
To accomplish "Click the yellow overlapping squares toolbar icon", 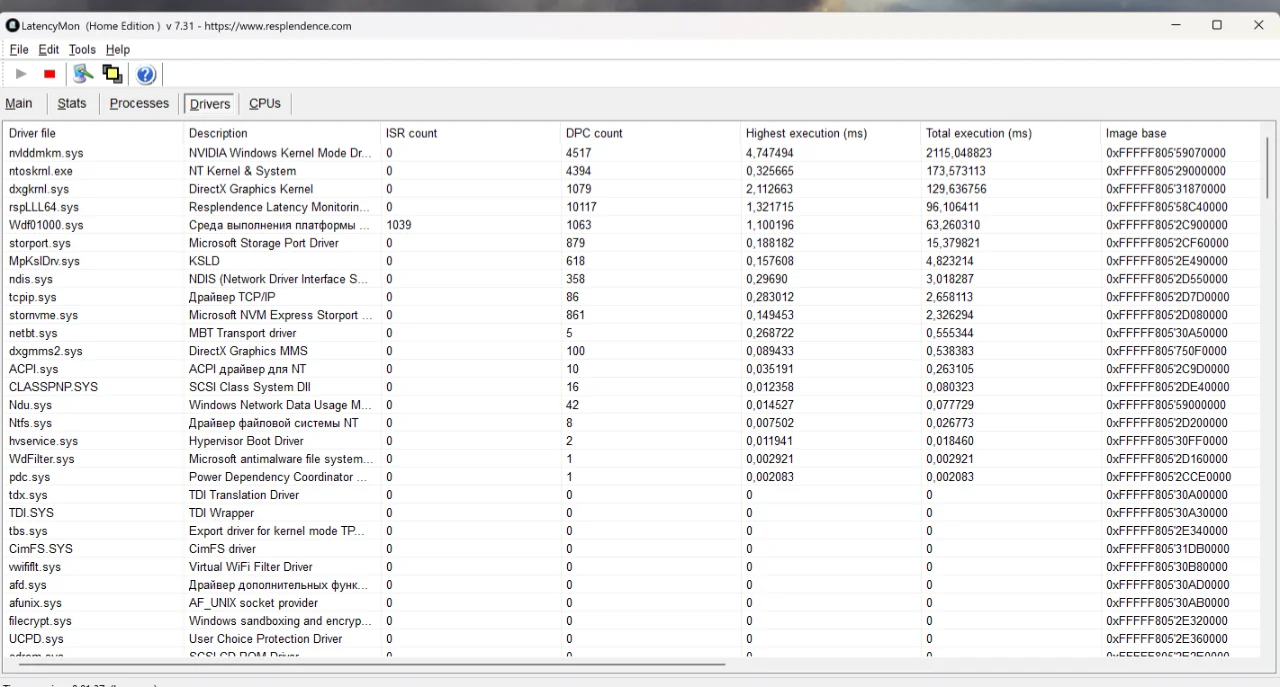I will coord(113,74).
